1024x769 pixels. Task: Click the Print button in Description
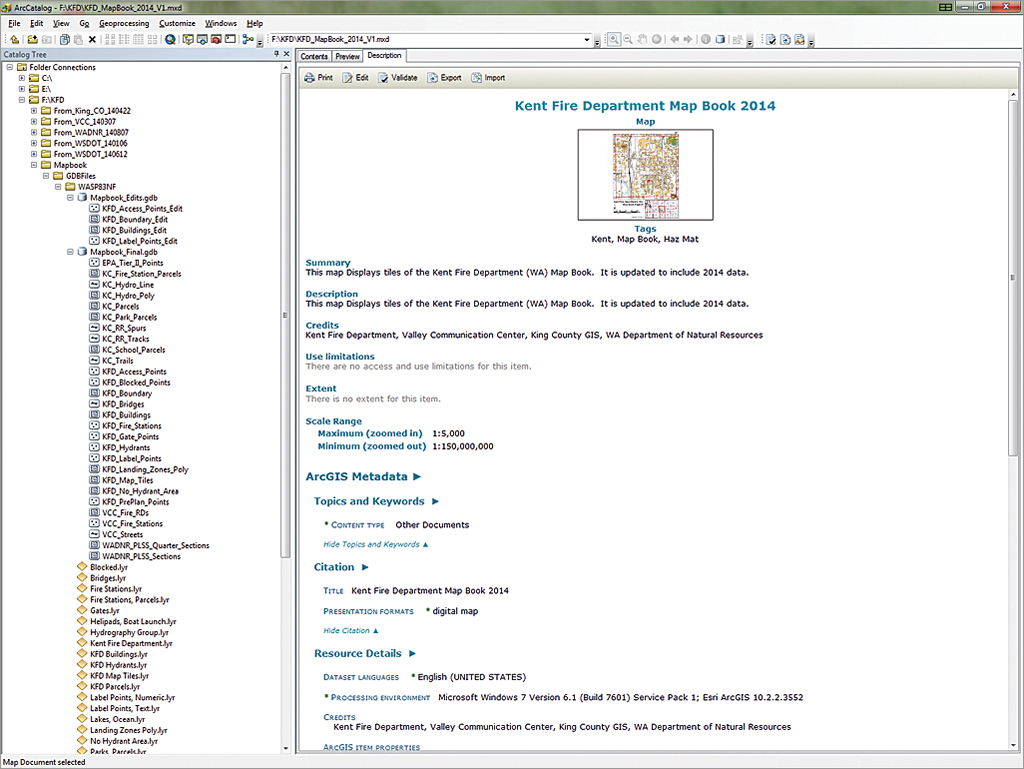point(319,78)
